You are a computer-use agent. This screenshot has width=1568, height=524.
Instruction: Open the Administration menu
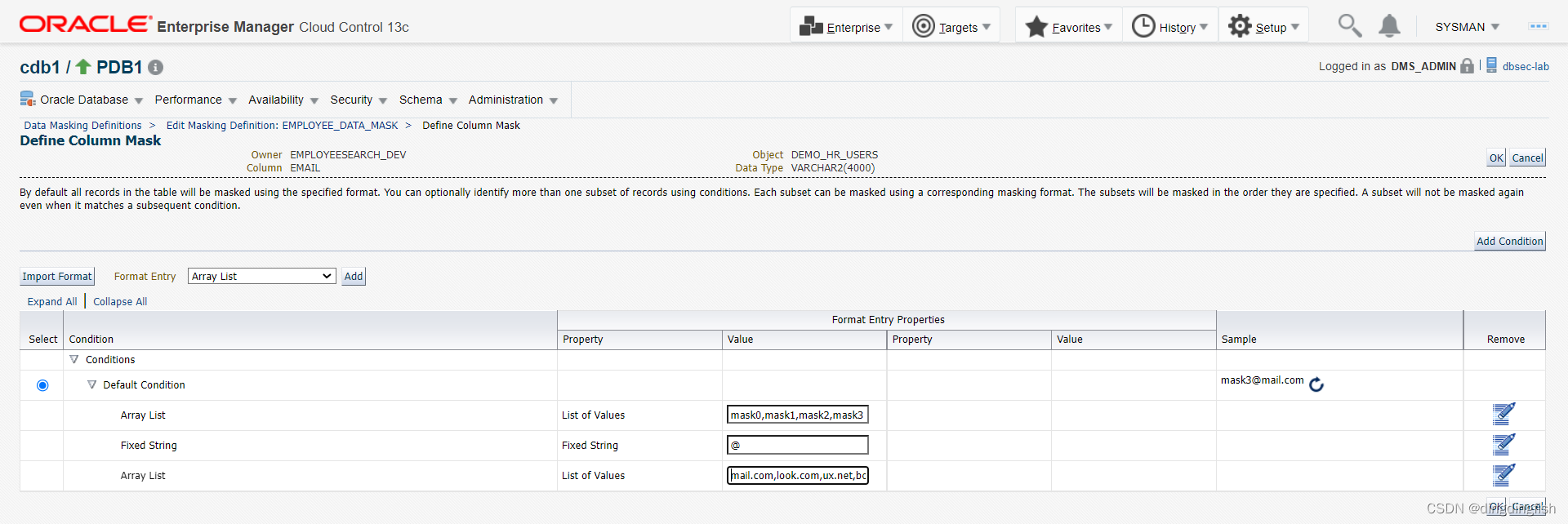coord(513,100)
